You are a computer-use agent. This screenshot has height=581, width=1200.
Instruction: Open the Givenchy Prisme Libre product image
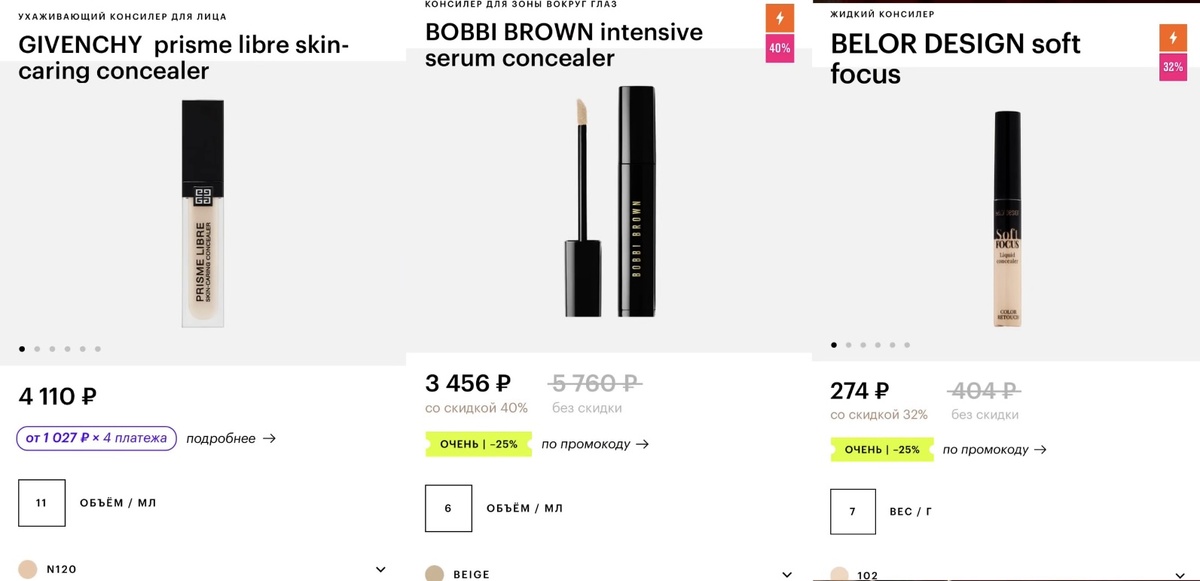coord(203,213)
